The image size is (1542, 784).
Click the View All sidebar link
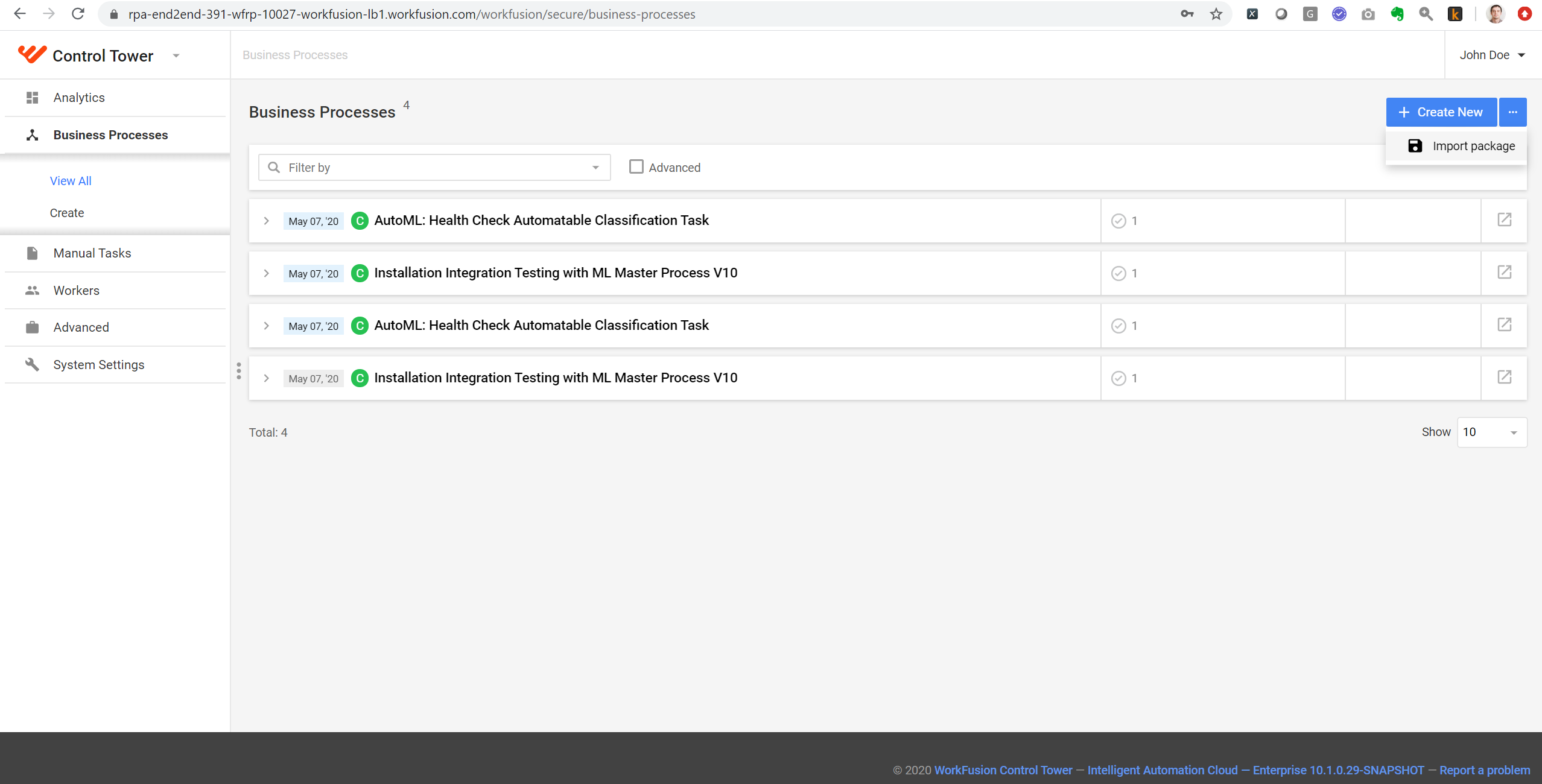[71, 180]
